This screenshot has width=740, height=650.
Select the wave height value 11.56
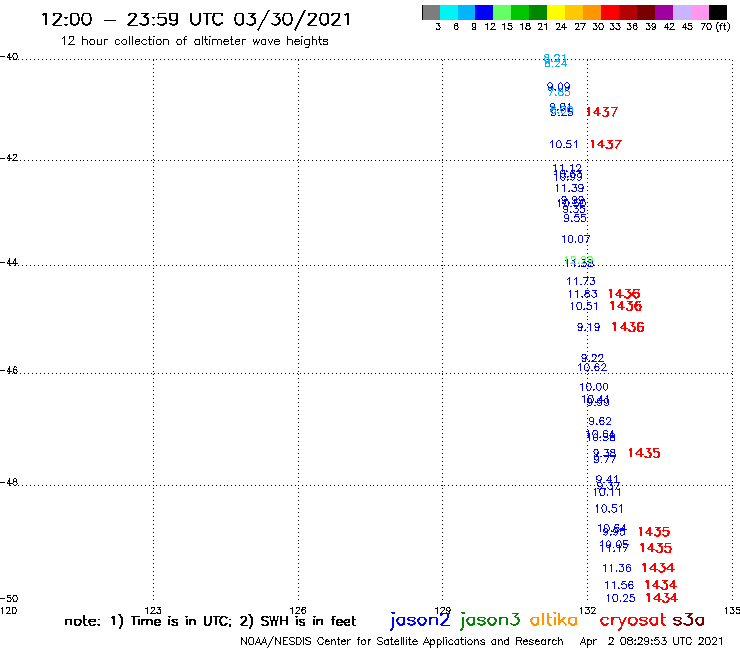click(x=619, y=585)
